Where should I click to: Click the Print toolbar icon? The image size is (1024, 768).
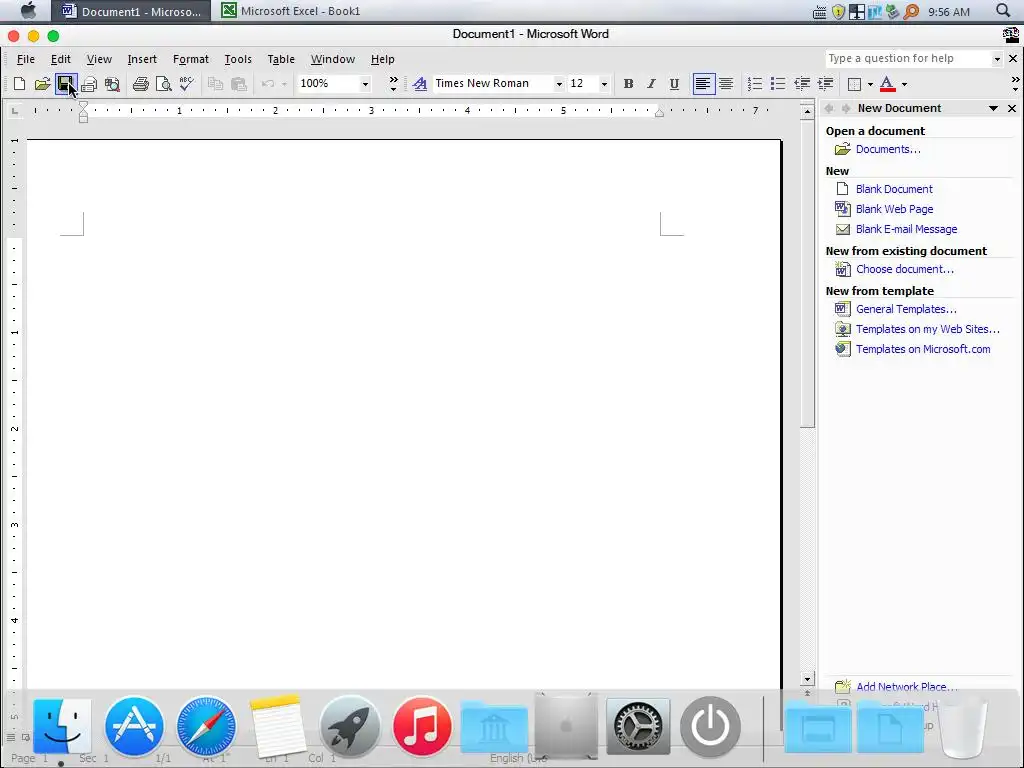[x=140, y=84]
